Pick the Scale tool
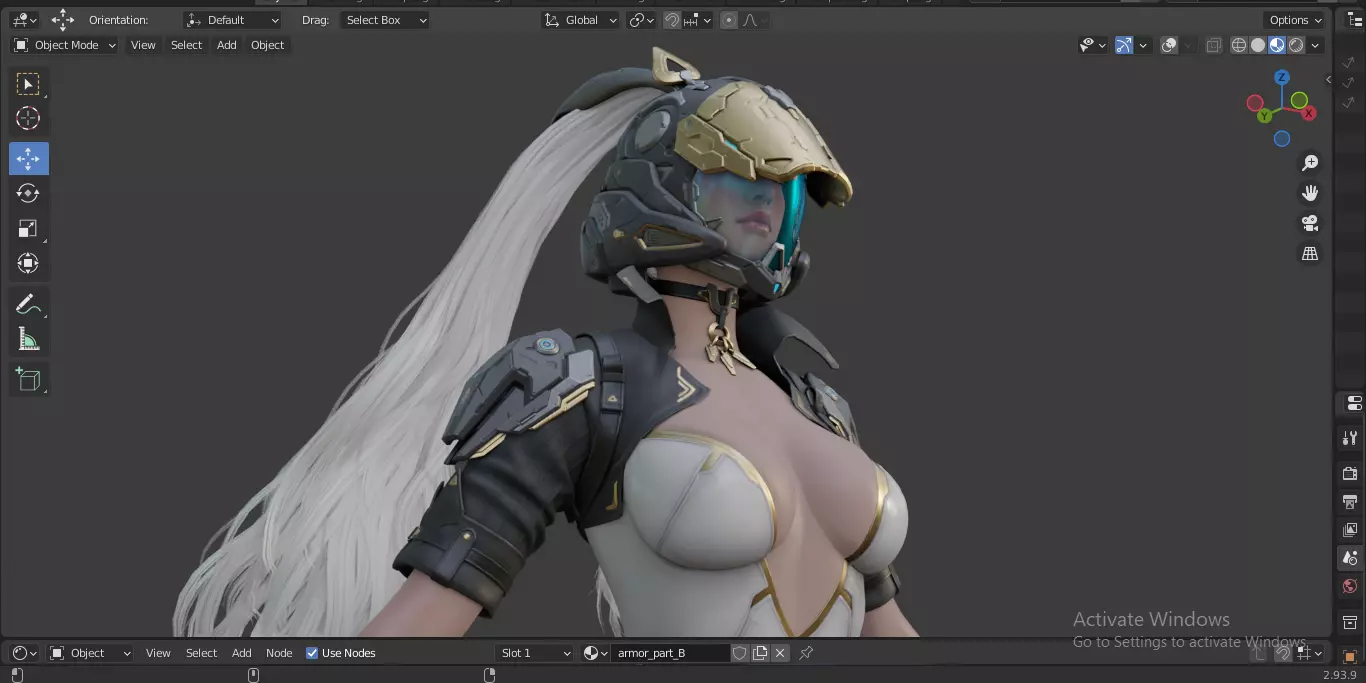 click(28, 228)
